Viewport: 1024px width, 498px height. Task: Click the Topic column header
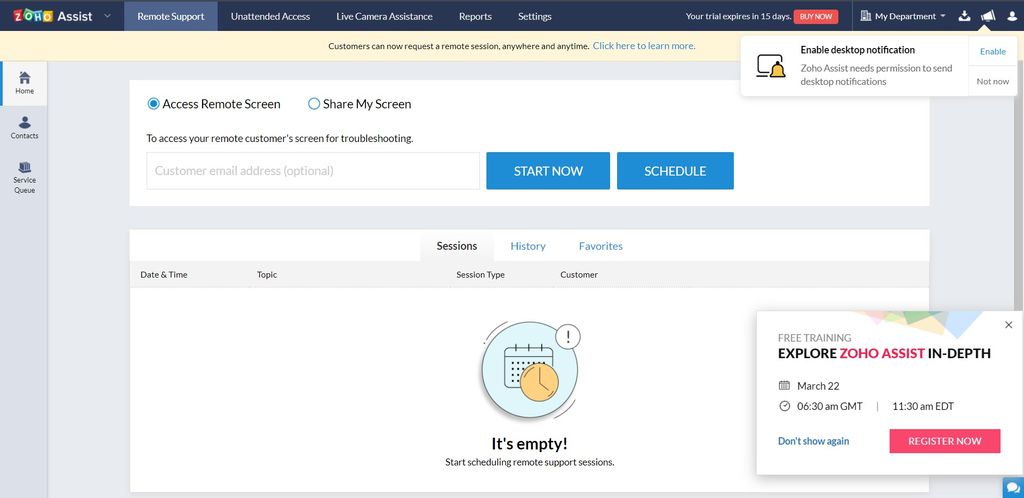click(267, 275)
